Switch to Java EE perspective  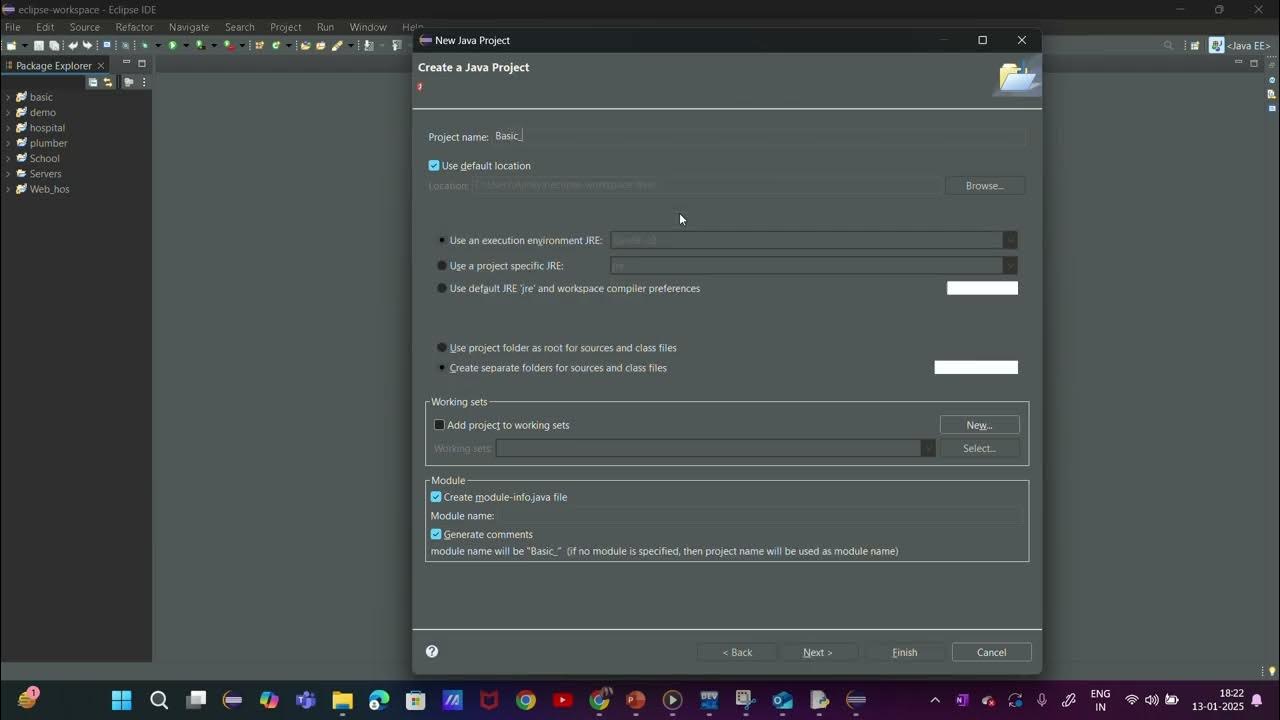pyautogui.click(x=1240, y=45)
